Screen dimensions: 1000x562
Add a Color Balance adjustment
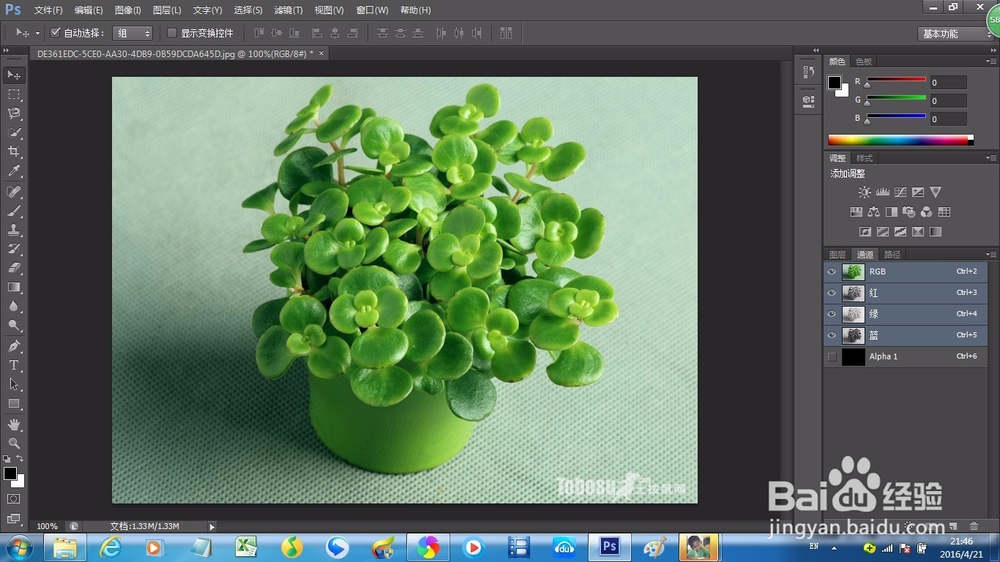tap(873, 212)
